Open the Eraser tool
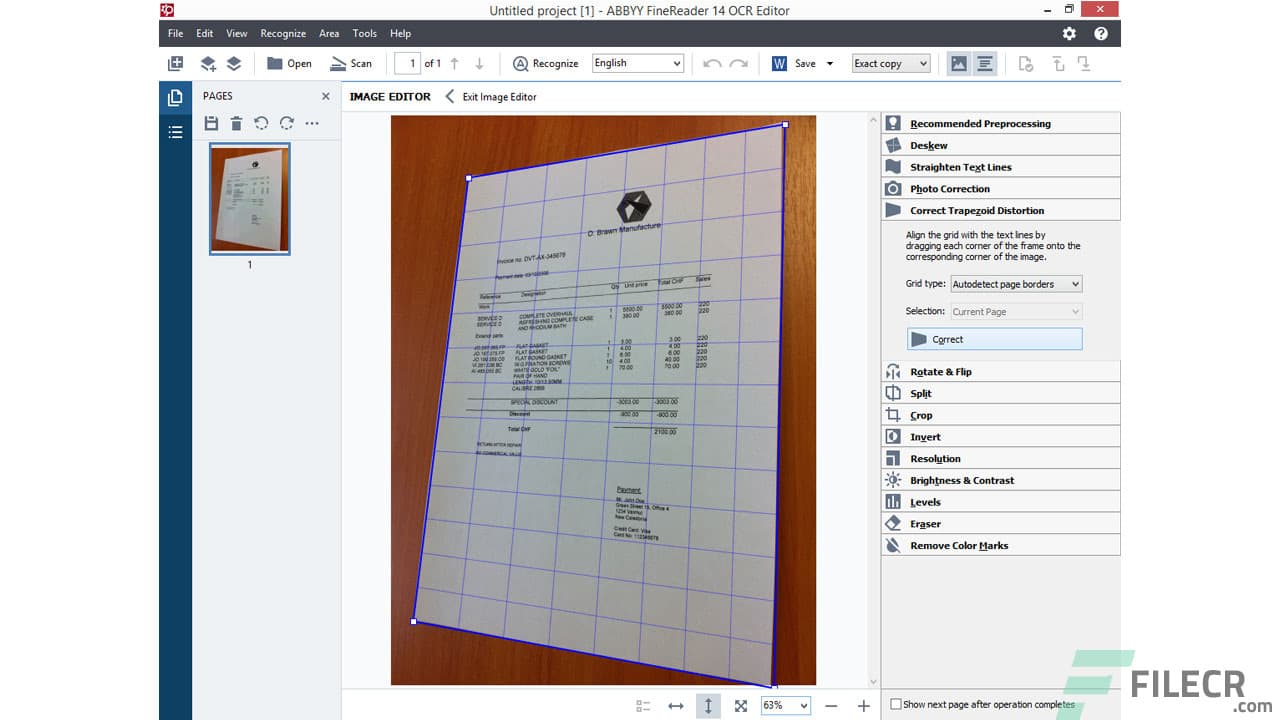This screenshot has width=1280, height=720. [924, 523]
